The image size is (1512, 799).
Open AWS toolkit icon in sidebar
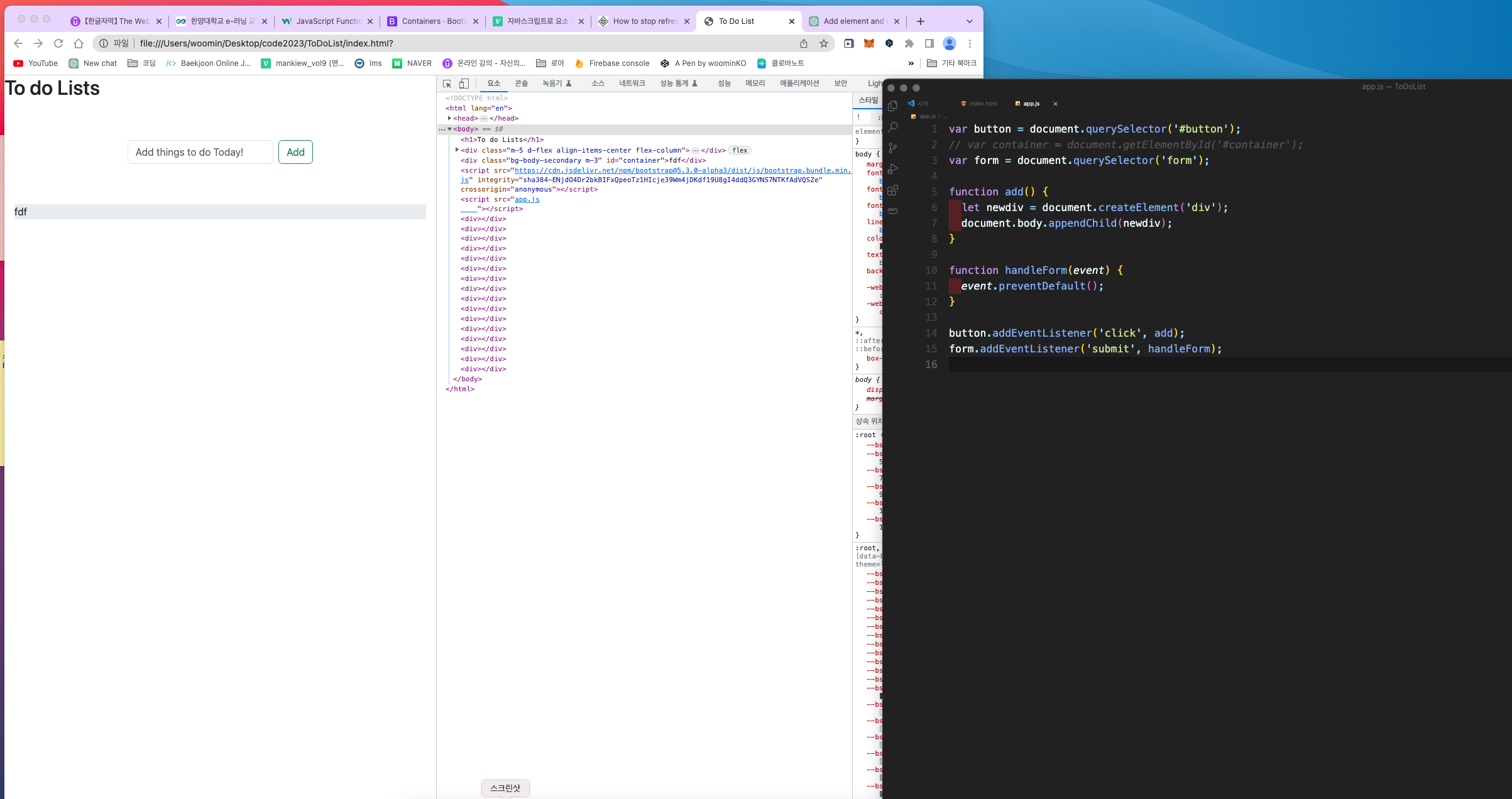[x=892, y=210]
